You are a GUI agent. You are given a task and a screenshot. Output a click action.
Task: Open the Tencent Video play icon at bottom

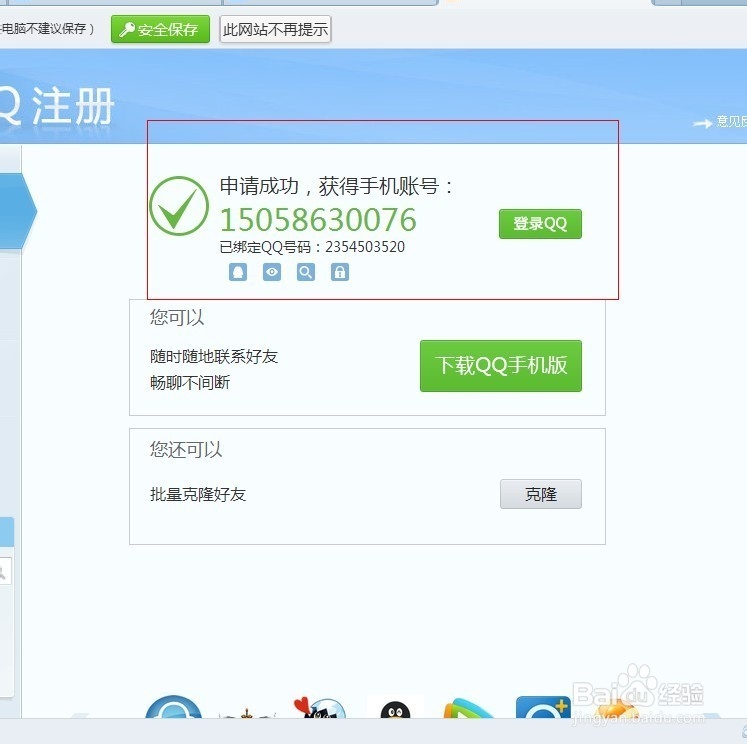pos(467,708)
